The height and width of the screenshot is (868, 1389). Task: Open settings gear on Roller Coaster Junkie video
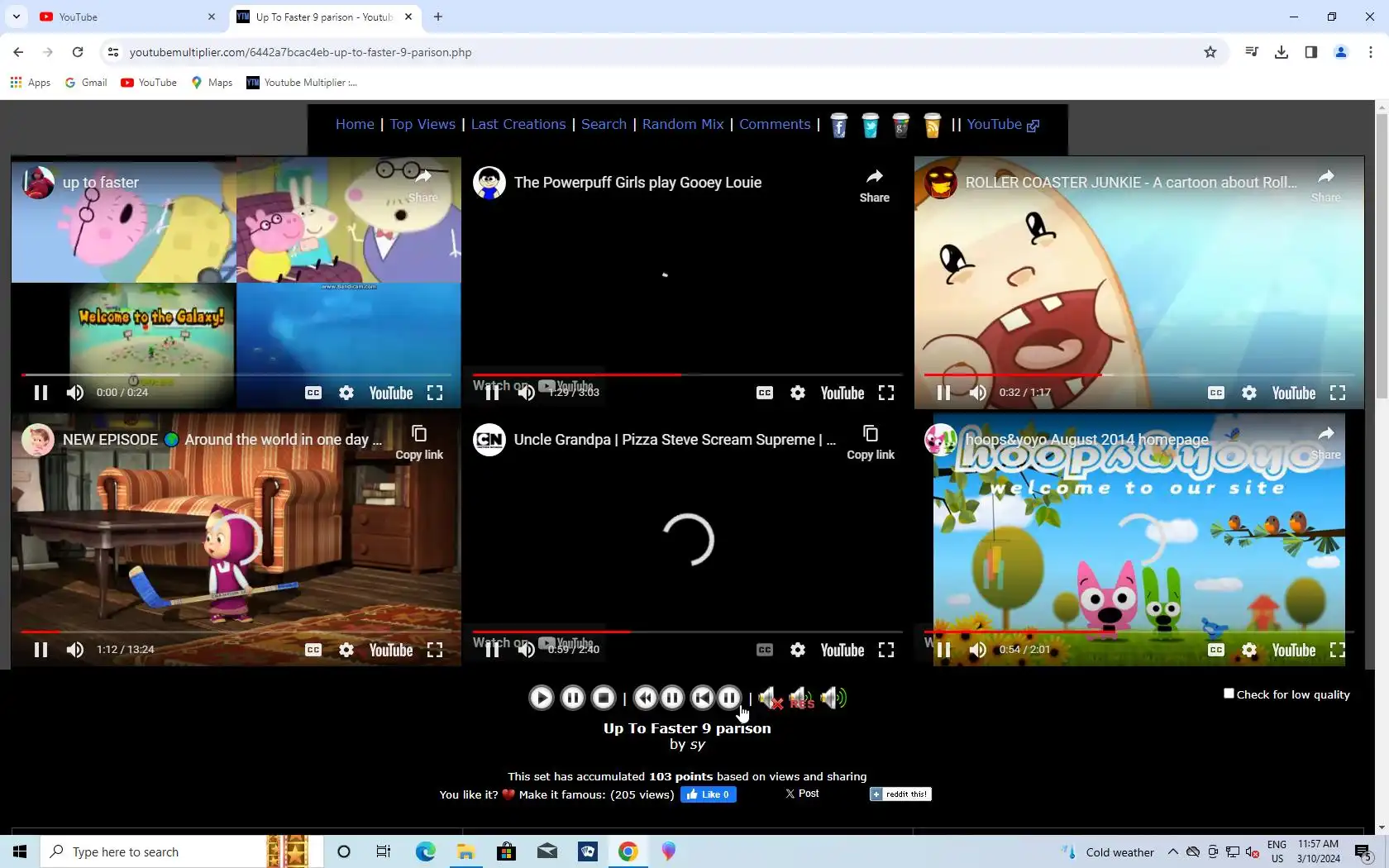pyautogui.click(x=1249, y=393)
